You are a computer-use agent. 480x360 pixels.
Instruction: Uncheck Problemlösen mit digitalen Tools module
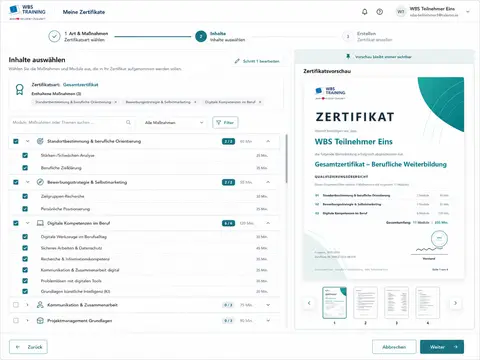25,281
